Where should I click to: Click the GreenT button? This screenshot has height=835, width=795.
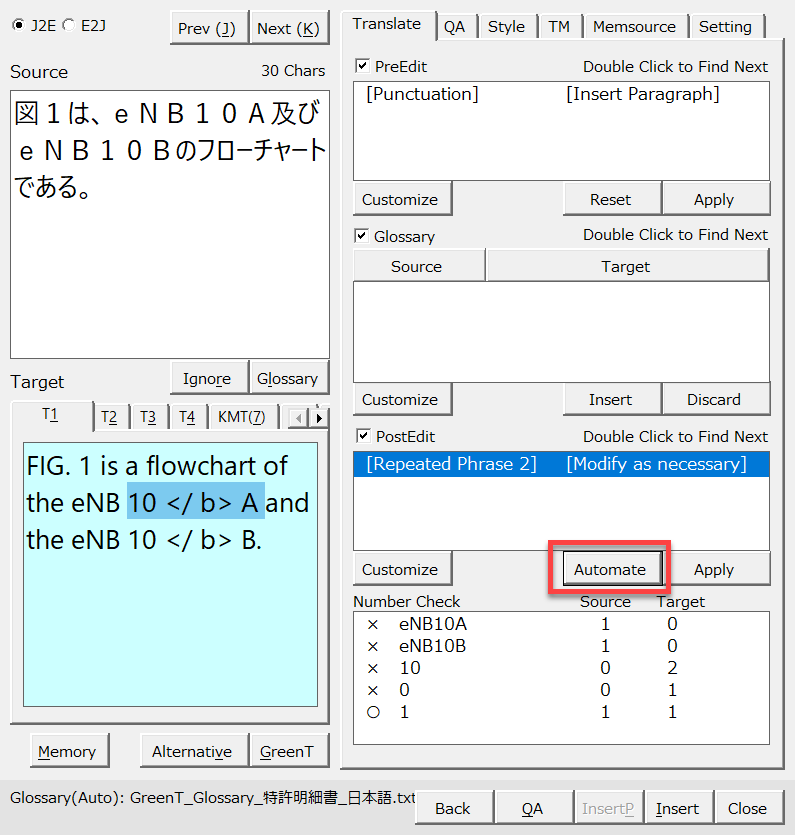[x=287, y=752]
